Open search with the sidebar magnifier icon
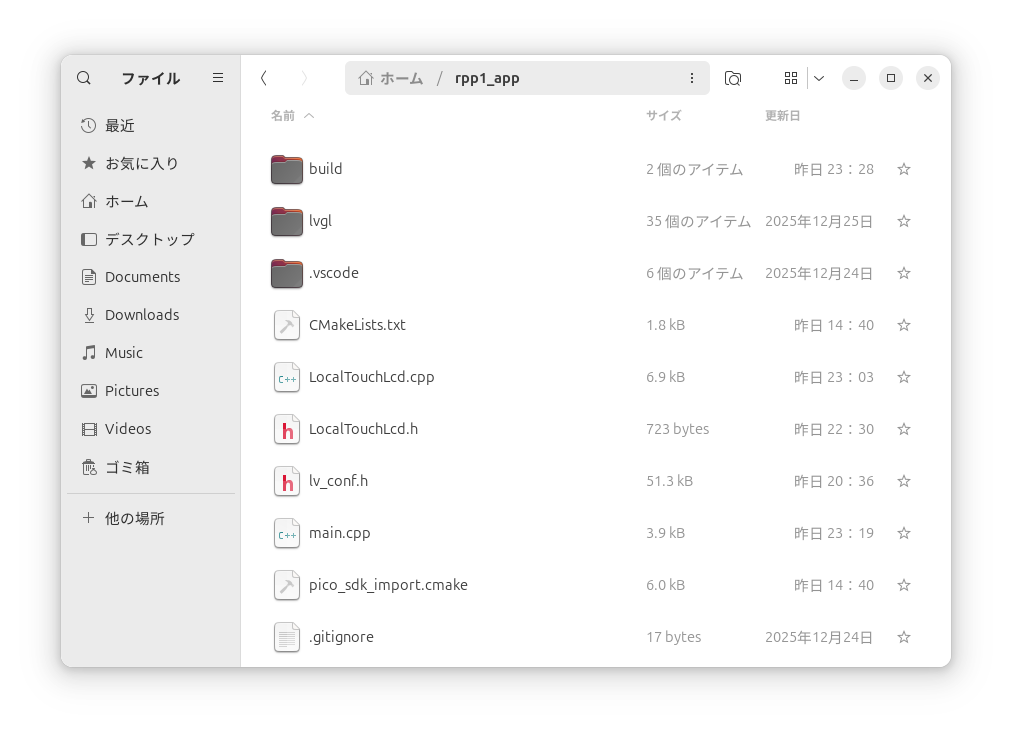Screen dimensions: 1012x734 click(x=84, y=78)
